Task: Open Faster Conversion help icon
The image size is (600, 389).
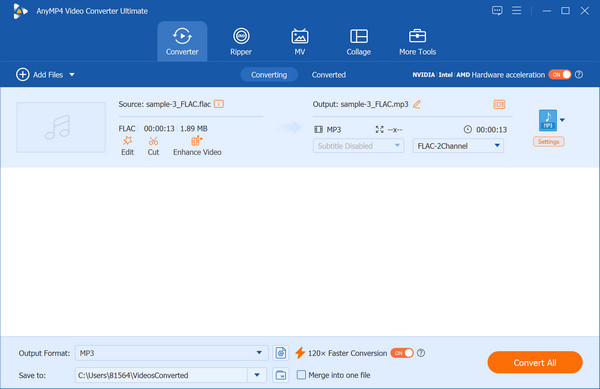Action: click(421, 353)
